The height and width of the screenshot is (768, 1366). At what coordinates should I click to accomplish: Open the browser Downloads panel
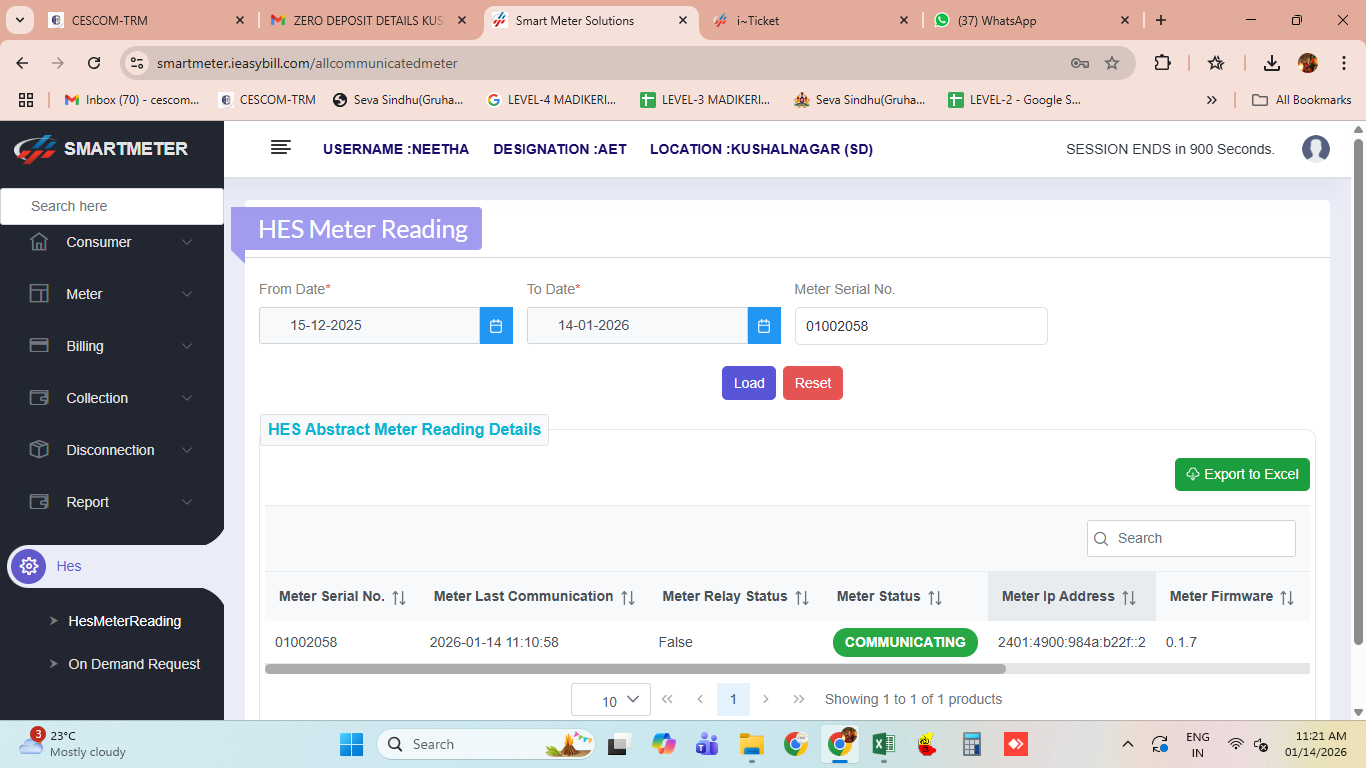point(1272,63)
